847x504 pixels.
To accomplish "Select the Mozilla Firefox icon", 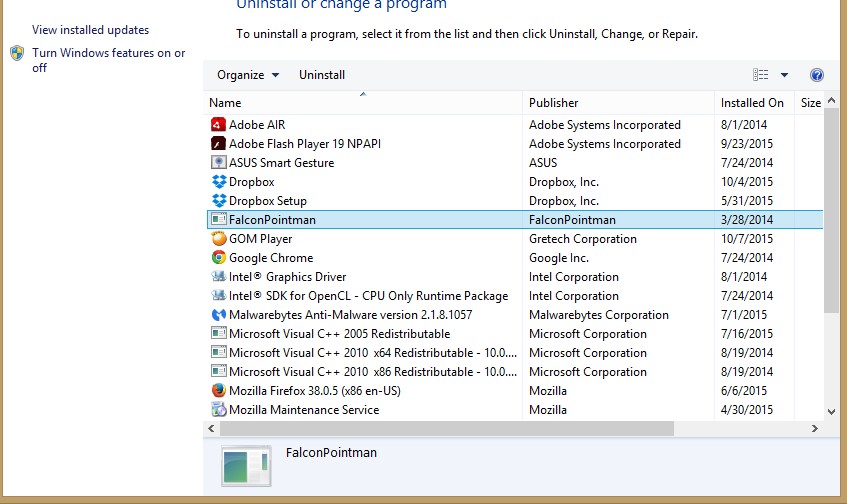I will point(219,391).
